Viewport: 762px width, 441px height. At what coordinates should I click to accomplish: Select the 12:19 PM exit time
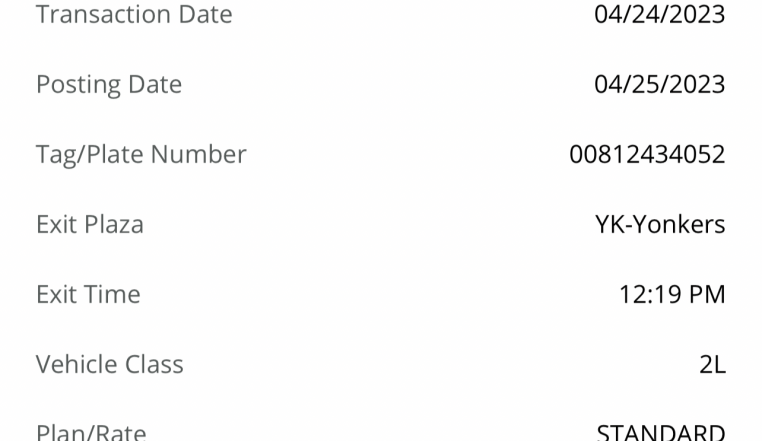[672, 294]
